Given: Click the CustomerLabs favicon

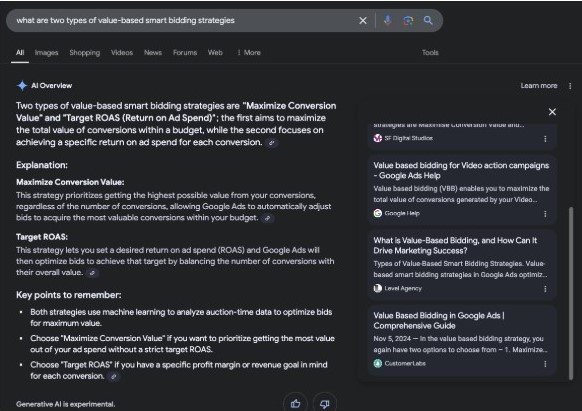Looking at the screenshot, I should click(377, 363).
